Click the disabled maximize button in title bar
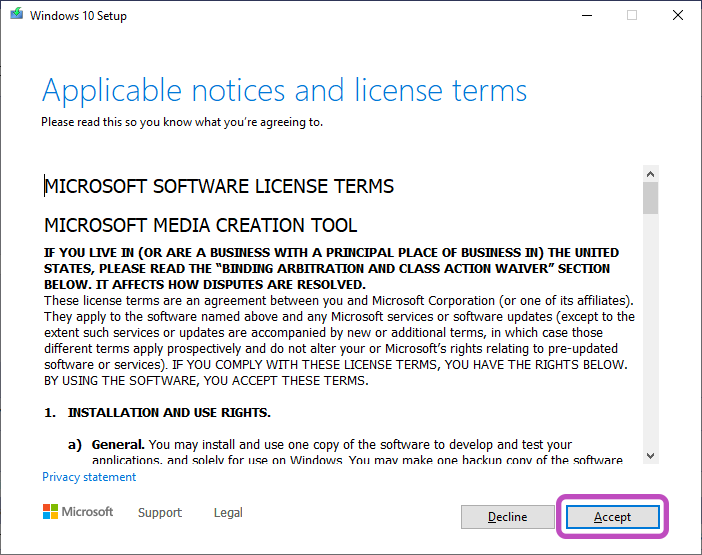 point(632,16)
